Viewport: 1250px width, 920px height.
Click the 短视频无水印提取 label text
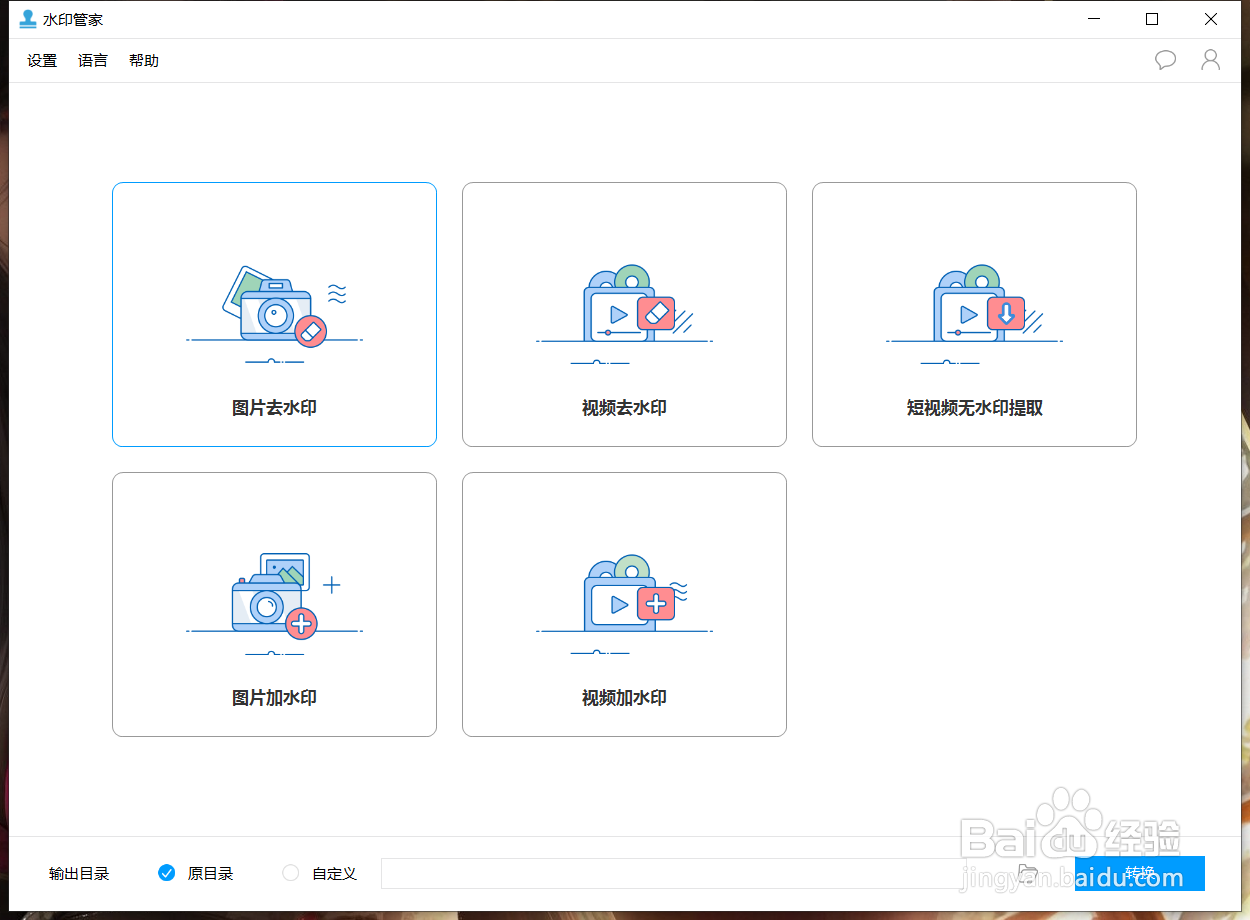pos(973,407)
